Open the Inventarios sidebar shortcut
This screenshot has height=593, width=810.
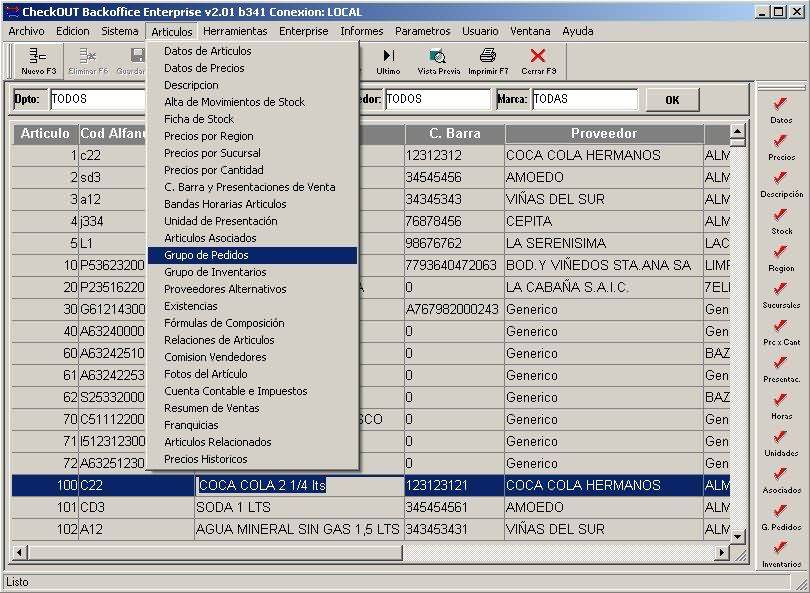[781, 555]
